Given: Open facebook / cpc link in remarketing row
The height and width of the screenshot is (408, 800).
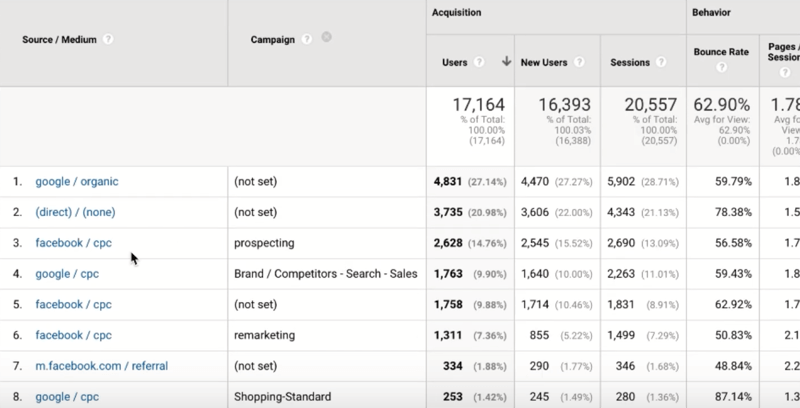Looking at the screenshot, I should point(73,335).
